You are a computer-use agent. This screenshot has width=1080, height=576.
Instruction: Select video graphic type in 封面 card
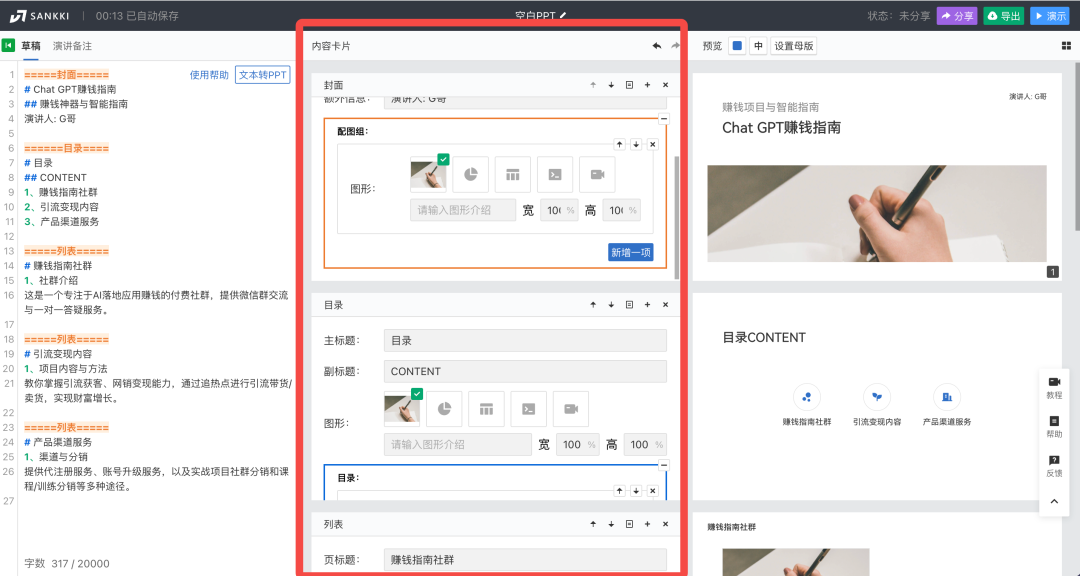pos(597,174)
